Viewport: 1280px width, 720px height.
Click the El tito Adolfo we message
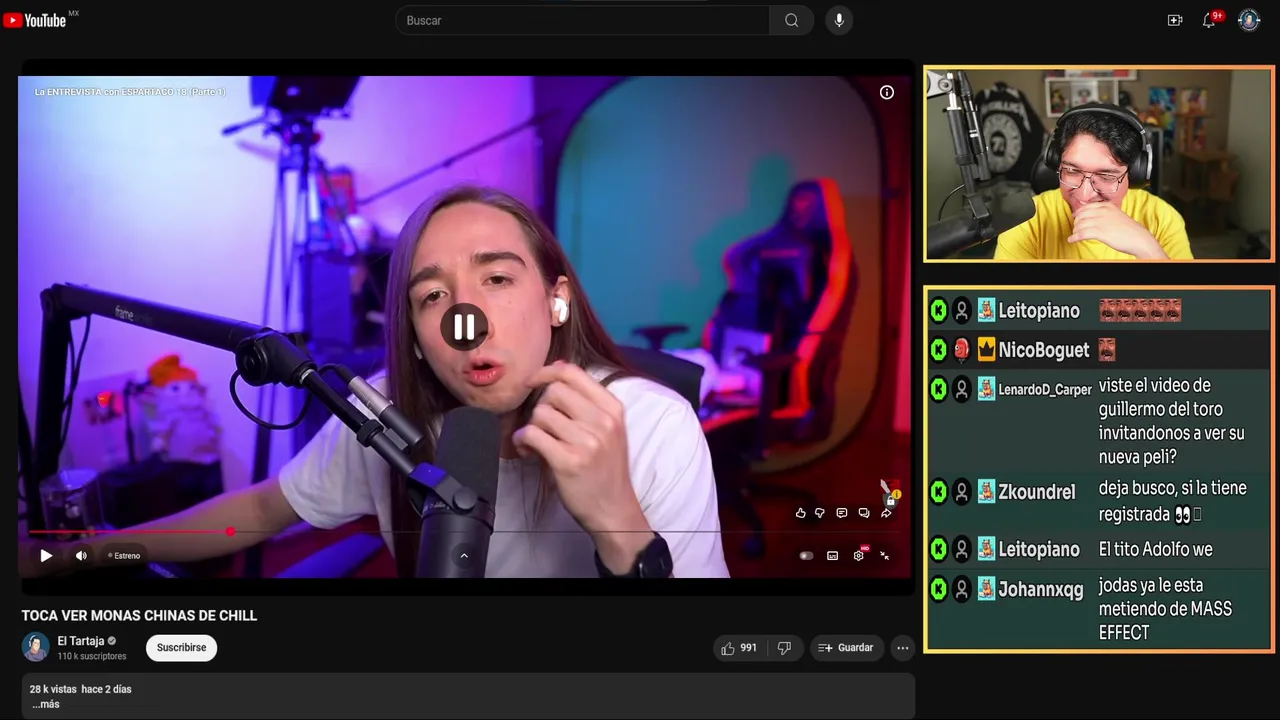[x=1155, y=549]
